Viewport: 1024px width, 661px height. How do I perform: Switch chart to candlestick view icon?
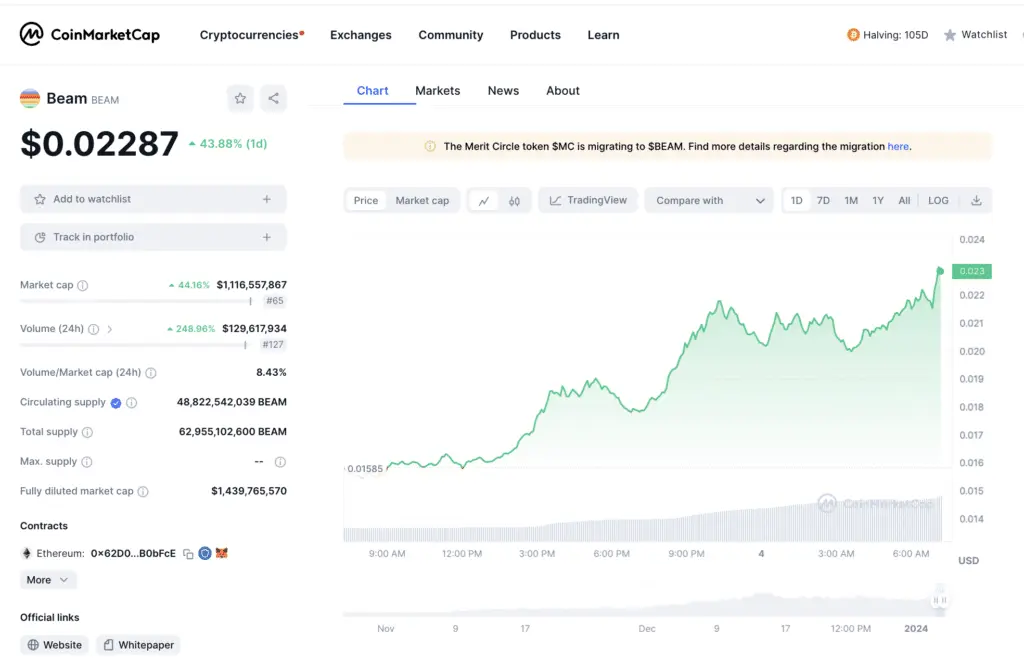pos(514,200)
